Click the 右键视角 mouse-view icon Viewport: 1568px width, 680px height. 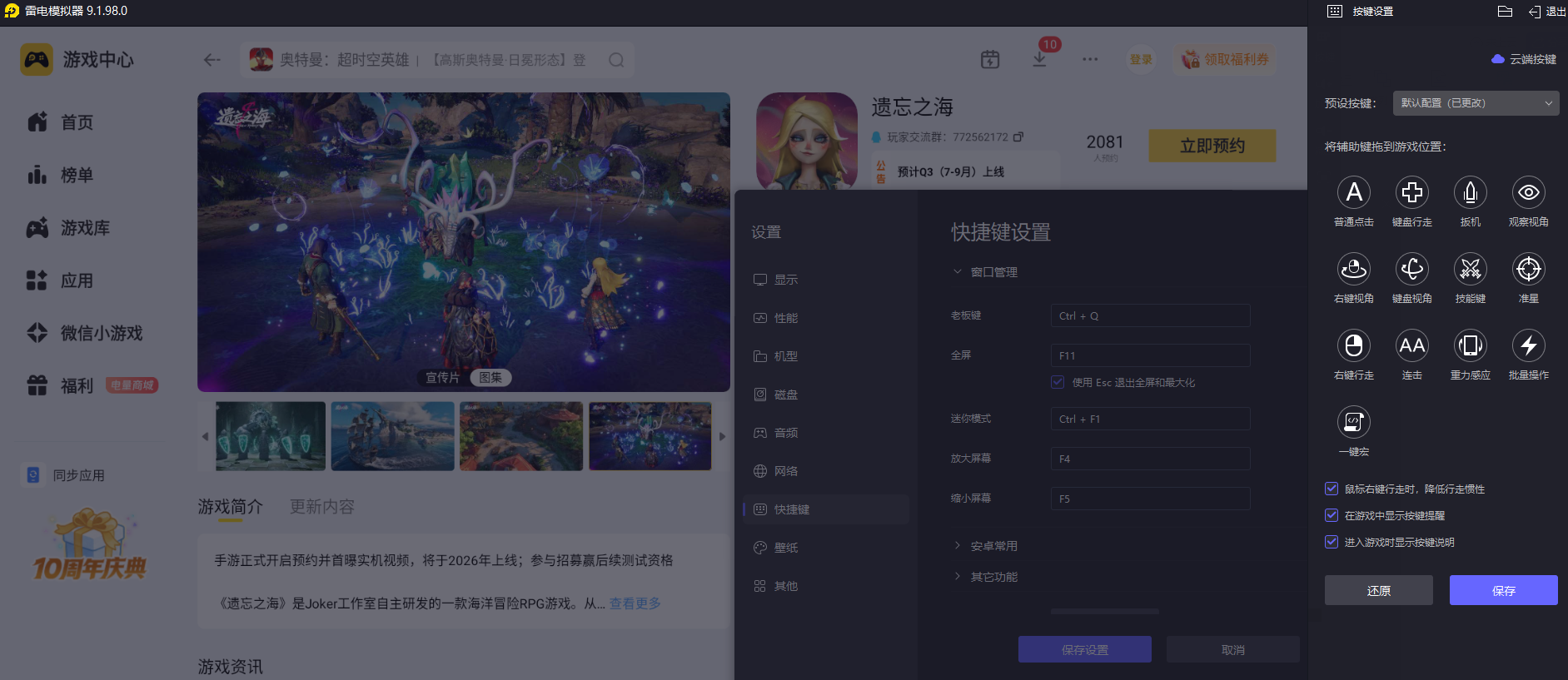[x=1354, y=269]
